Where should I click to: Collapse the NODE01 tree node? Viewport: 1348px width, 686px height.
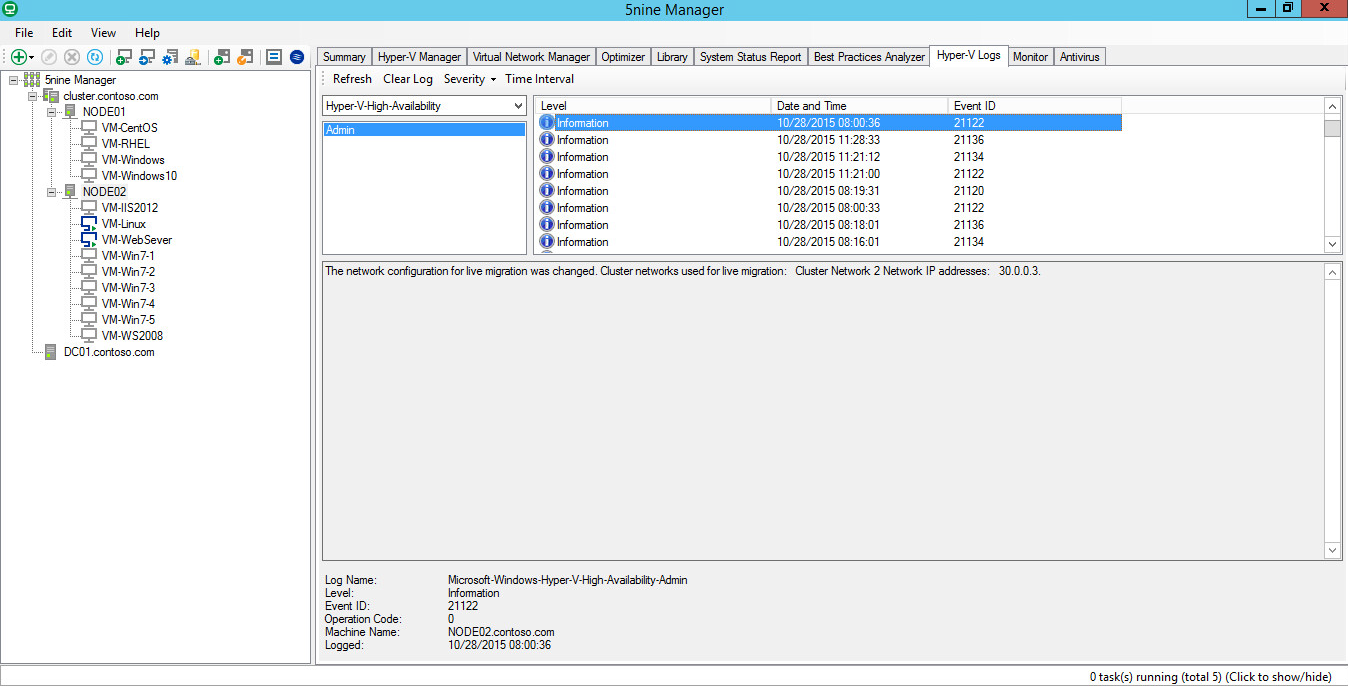point(51,112)
